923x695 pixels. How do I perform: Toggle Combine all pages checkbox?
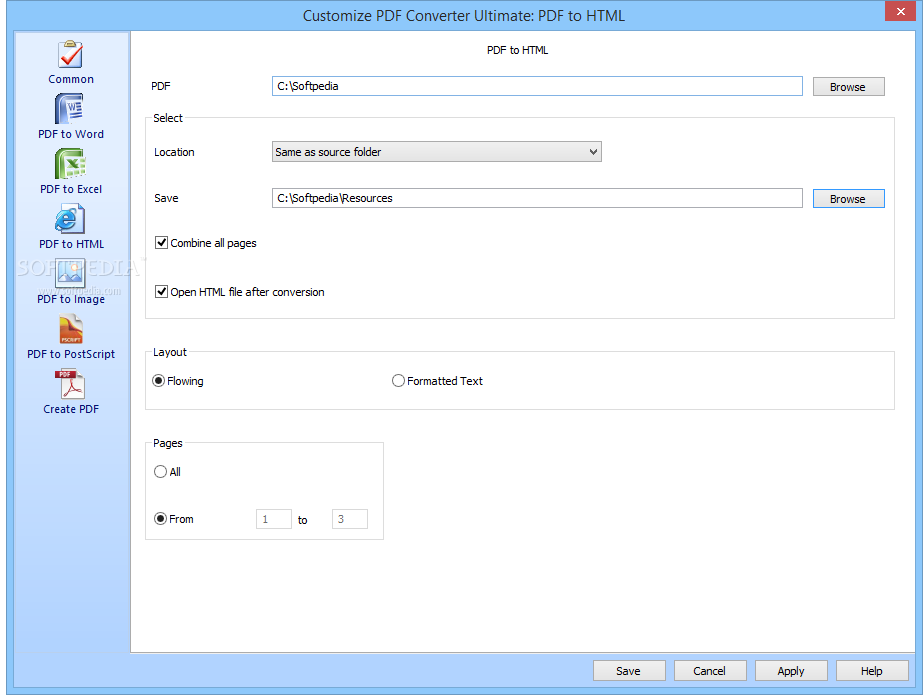(x=161, y=242)
